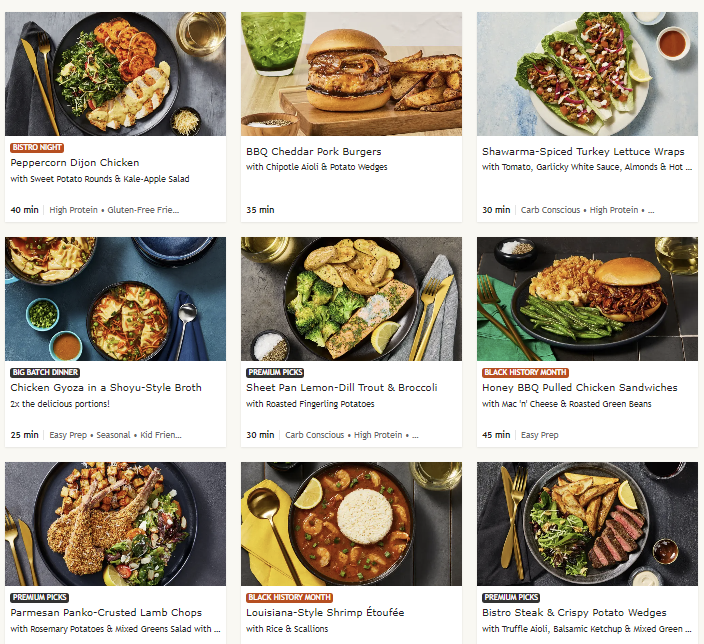Click Premium Picks badge on the trout card
Viewport: 704px width, 644px height.
point(275,372)
